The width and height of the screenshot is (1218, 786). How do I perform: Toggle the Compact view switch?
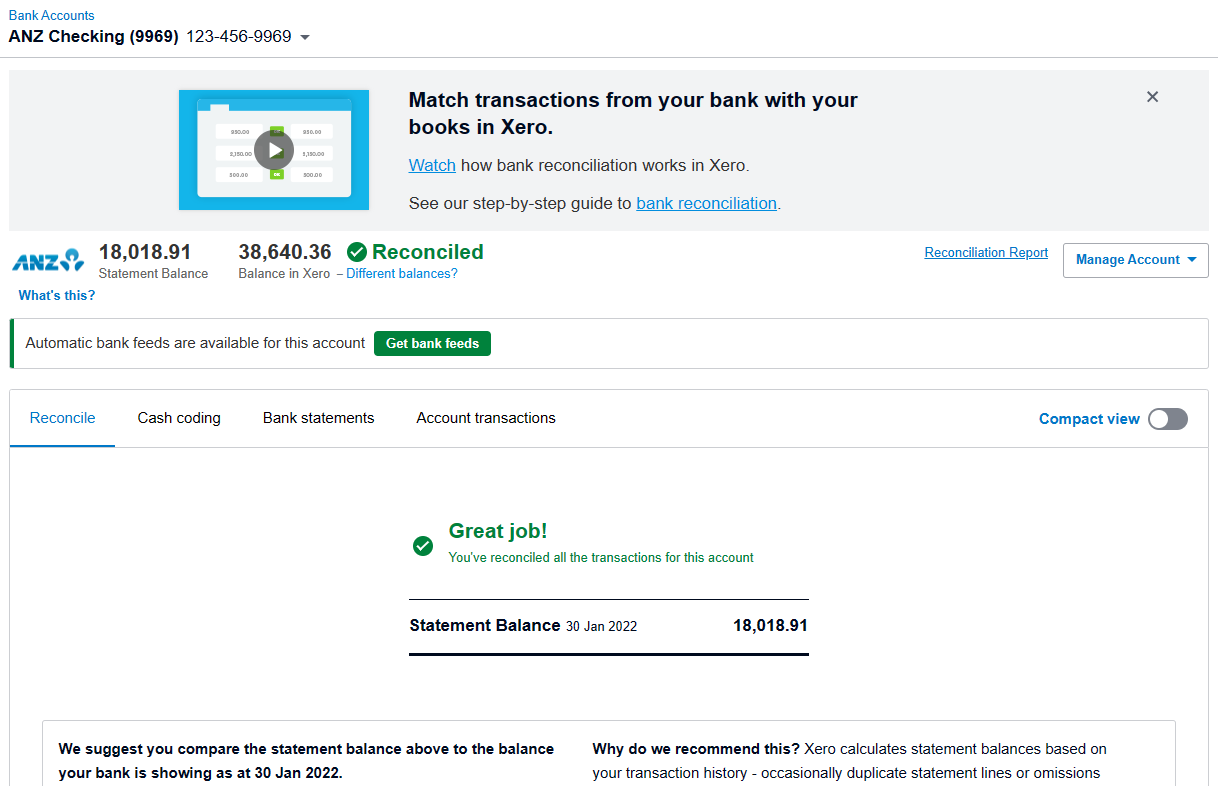point(1167,419)
